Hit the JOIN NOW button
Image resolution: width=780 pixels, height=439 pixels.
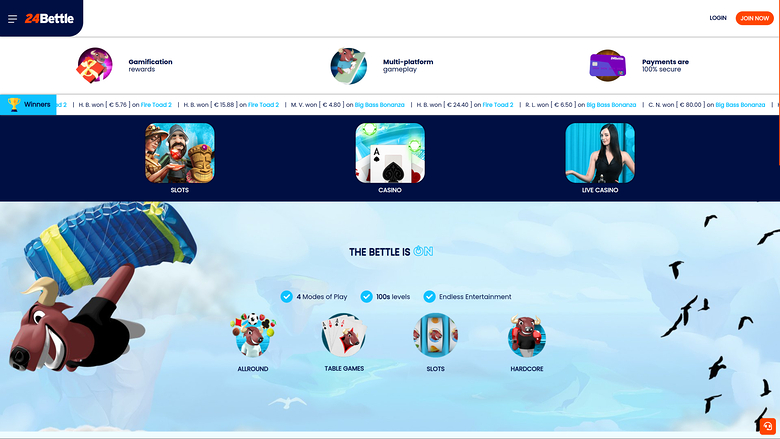coord(755,18)
